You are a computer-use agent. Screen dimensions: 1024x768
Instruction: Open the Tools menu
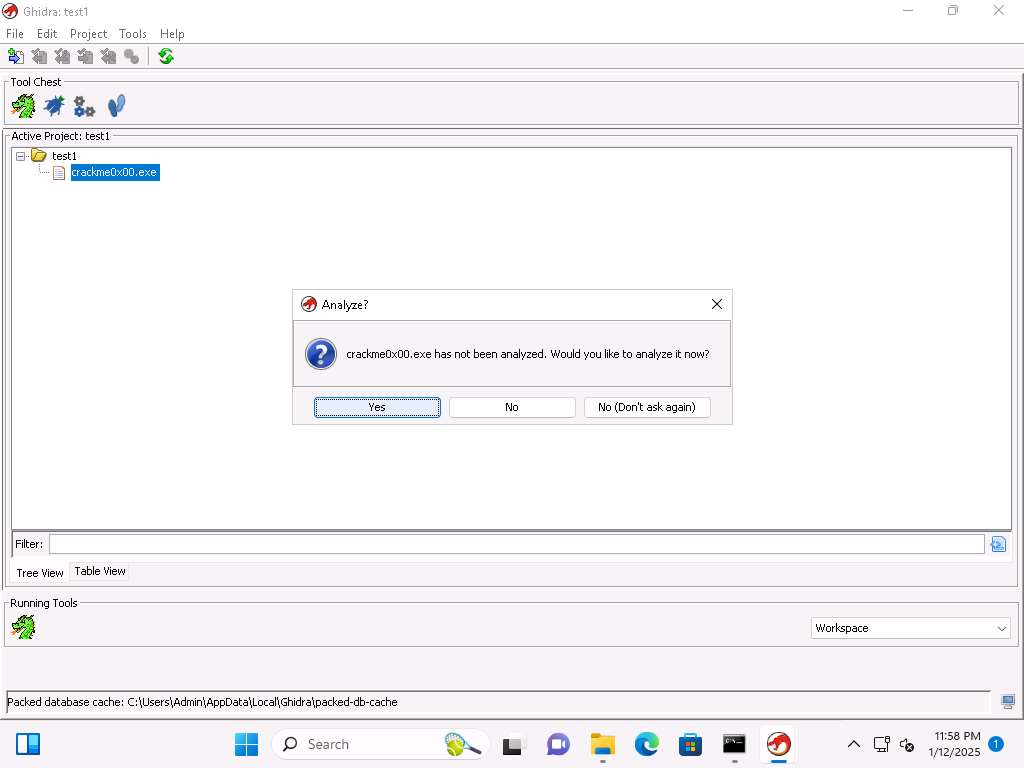133,34
